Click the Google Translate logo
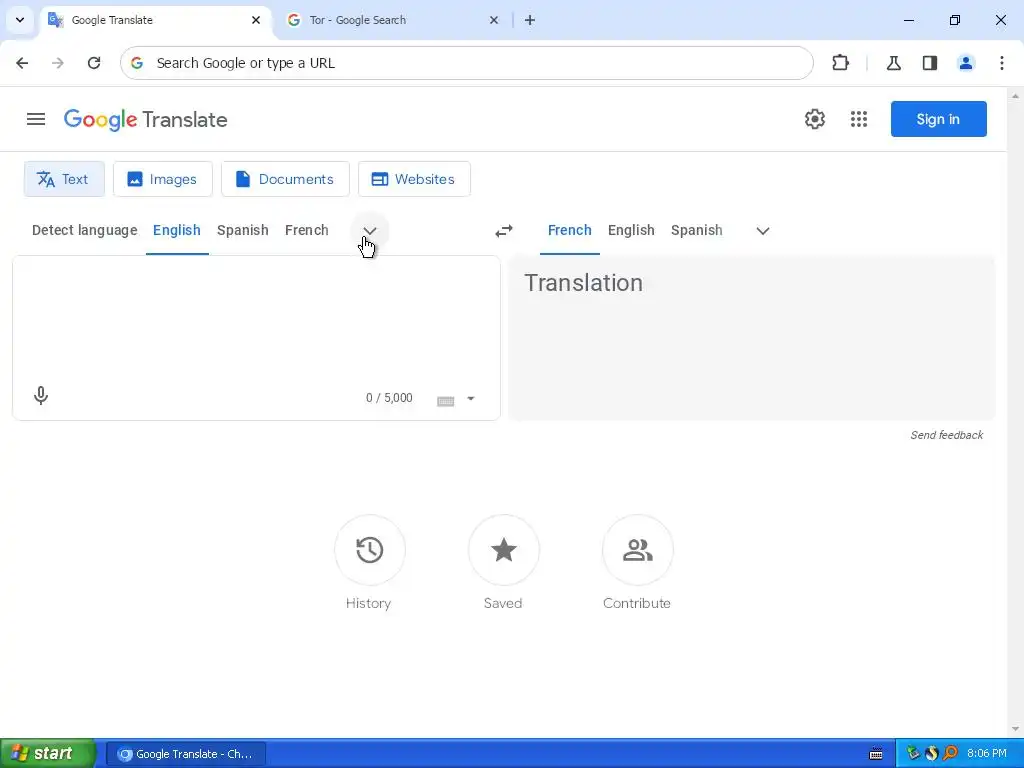 [x=145, y=120]
